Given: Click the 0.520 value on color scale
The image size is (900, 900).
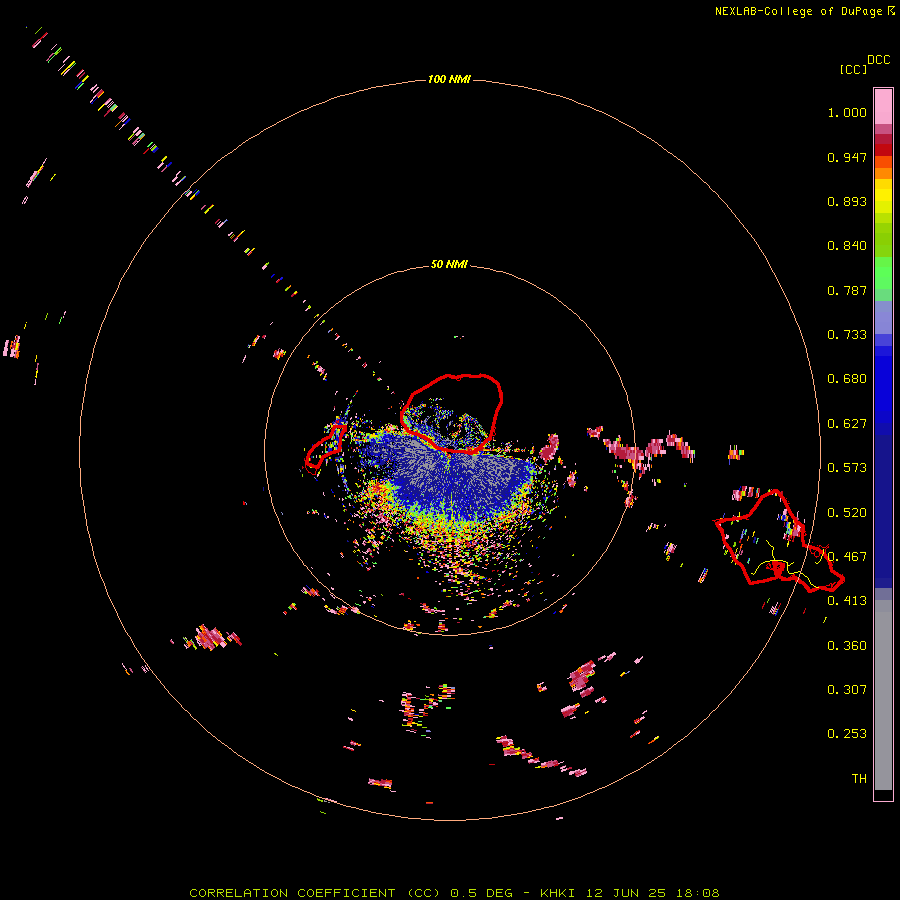Looking at the screenshot, I should click(x=847, y=513).
